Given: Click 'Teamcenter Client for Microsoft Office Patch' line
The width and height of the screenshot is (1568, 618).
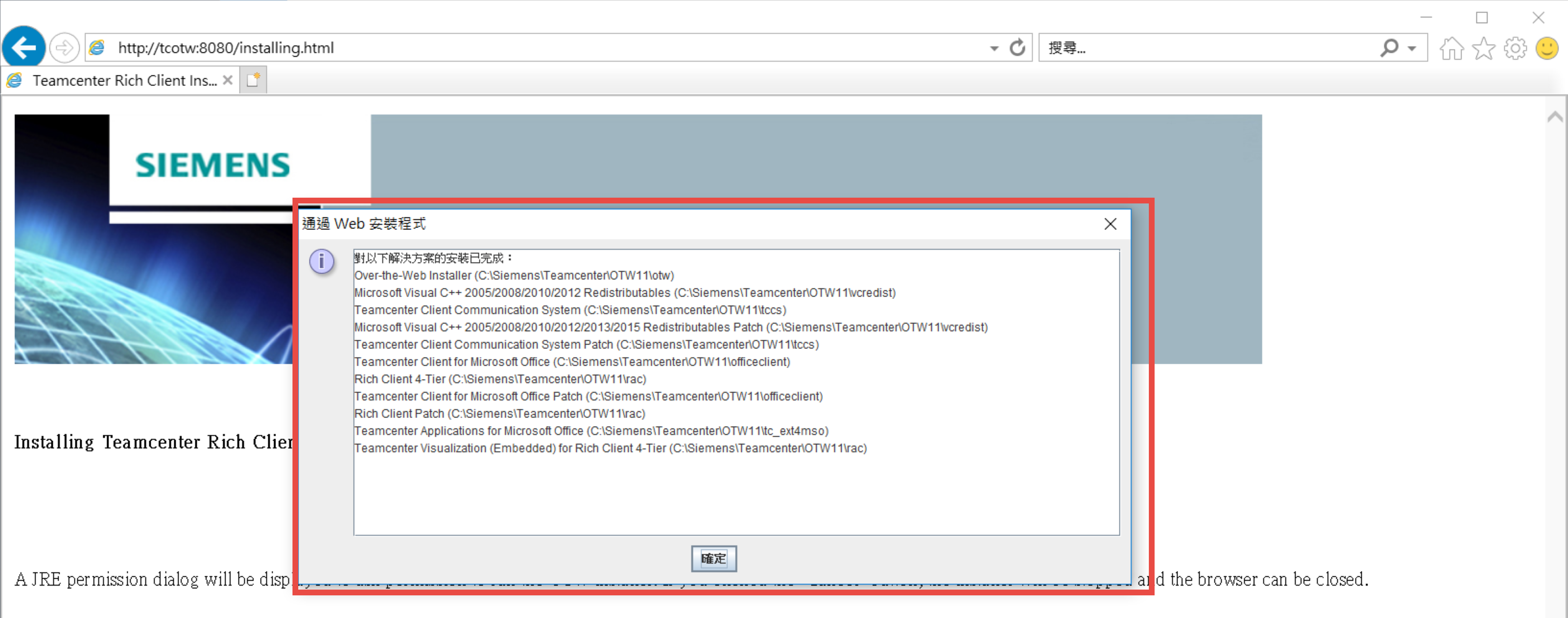Looking at the screenshot, I should point(588,397).
